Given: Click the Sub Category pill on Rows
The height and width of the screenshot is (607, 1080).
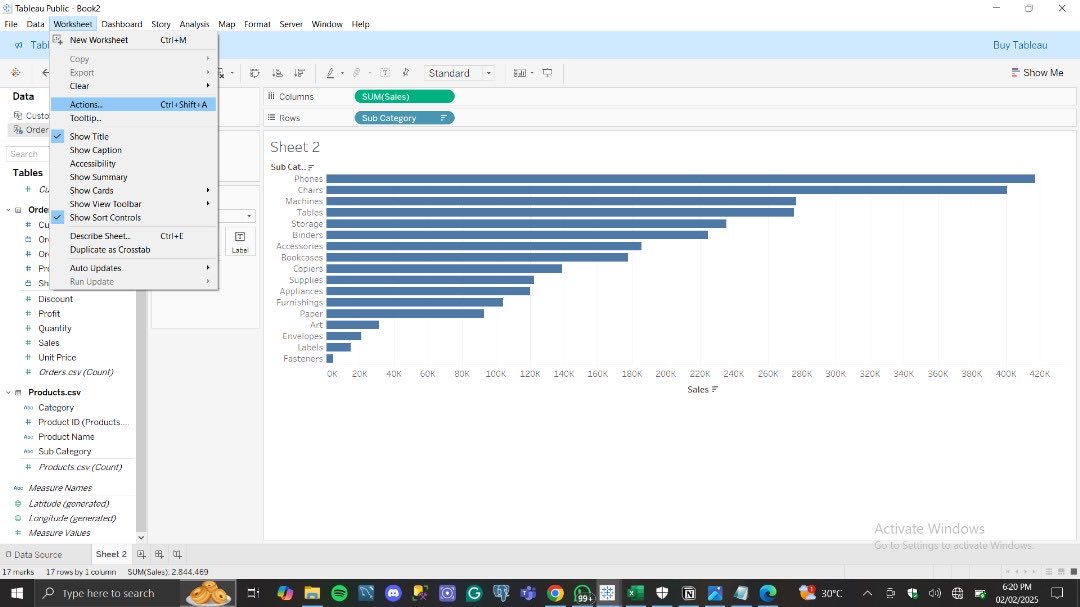Looking at the screenshot, I should coord(404,118).
